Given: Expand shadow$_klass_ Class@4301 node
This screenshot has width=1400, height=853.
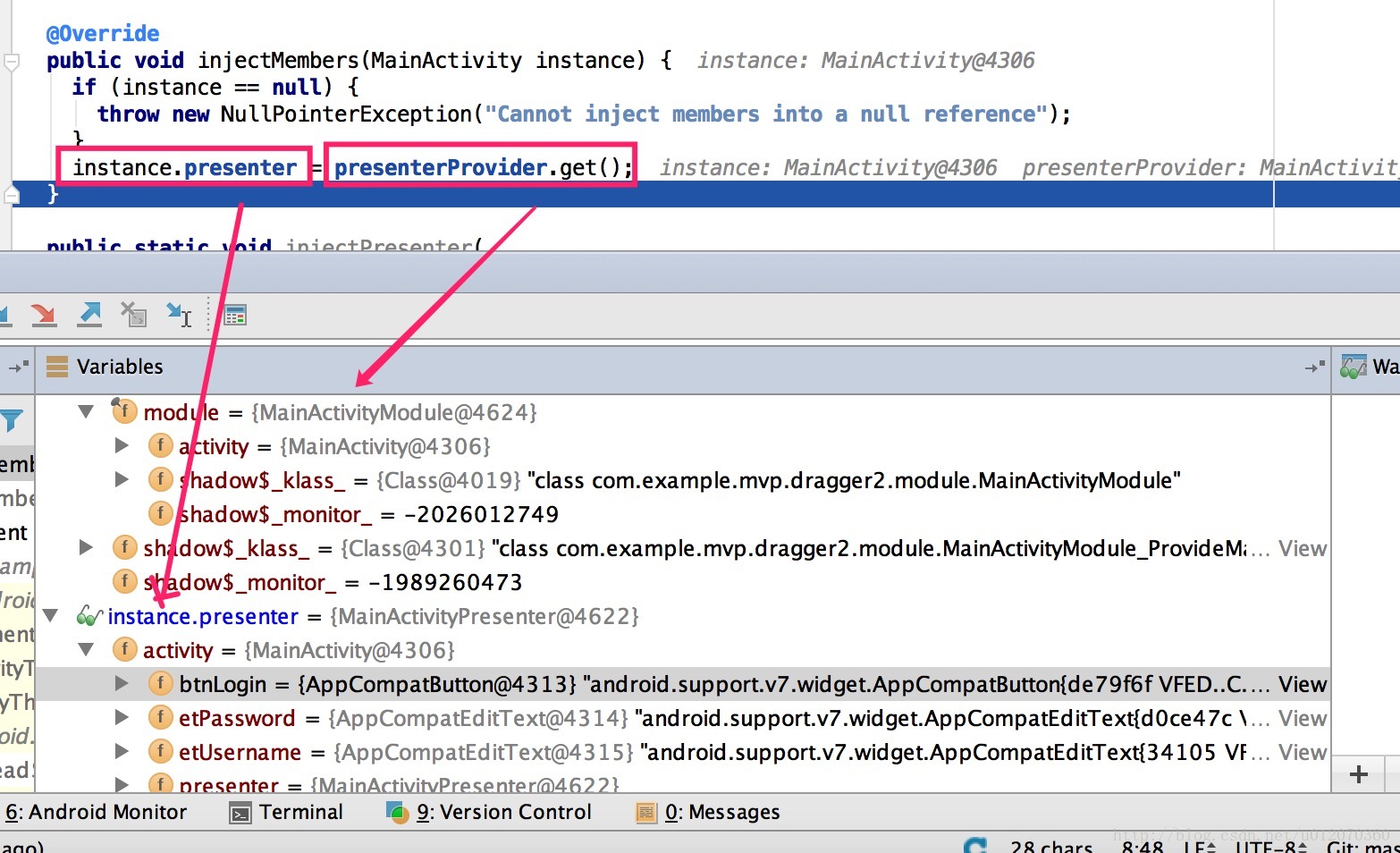Looking at the screenshot, I should (86, 547).
